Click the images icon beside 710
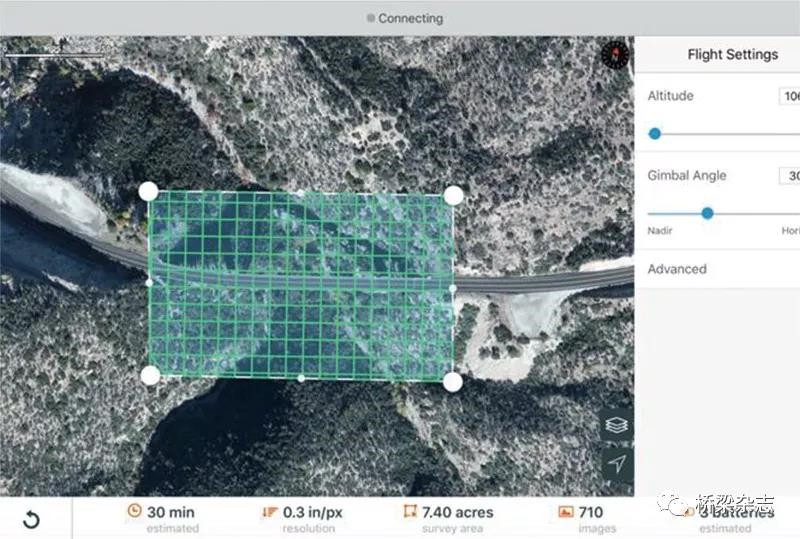Viewport: 800px width, 539px height. coord(565,512)
